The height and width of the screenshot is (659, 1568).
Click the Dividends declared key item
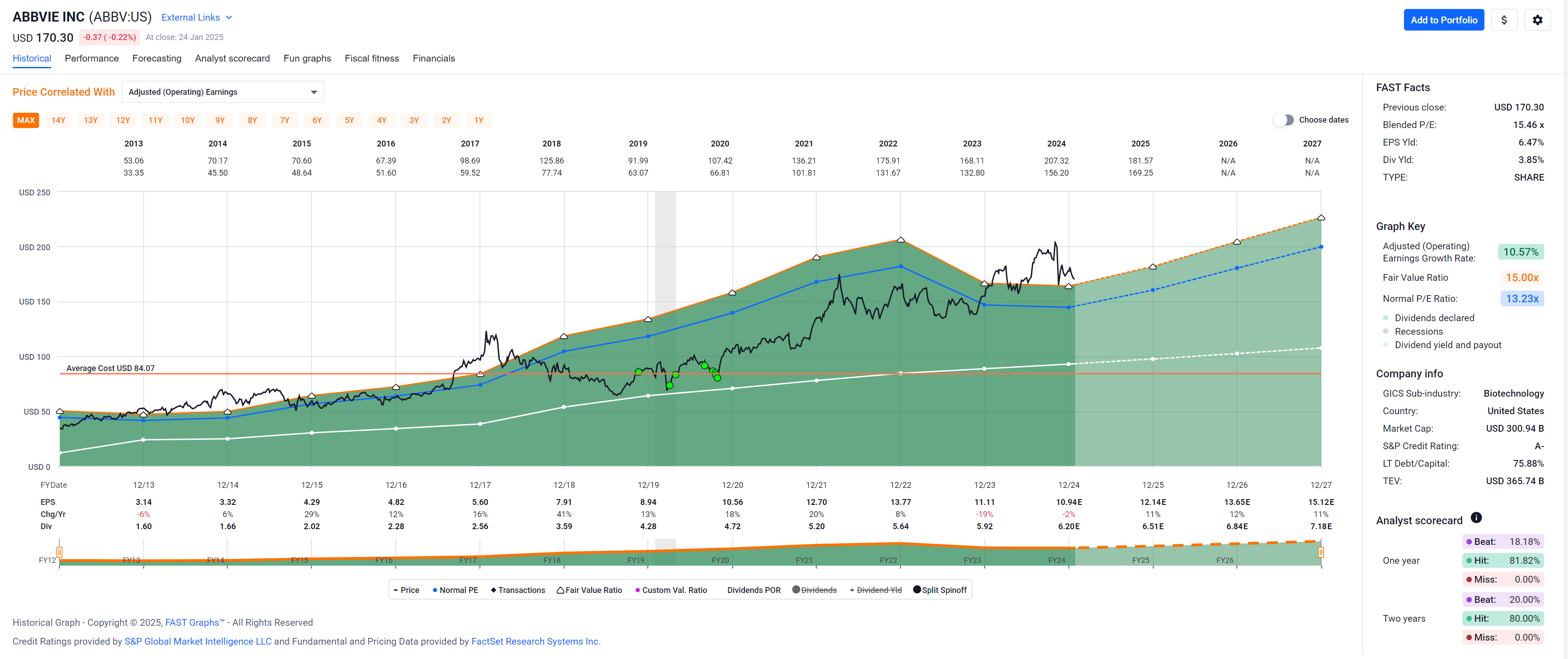coord(1428,318)
